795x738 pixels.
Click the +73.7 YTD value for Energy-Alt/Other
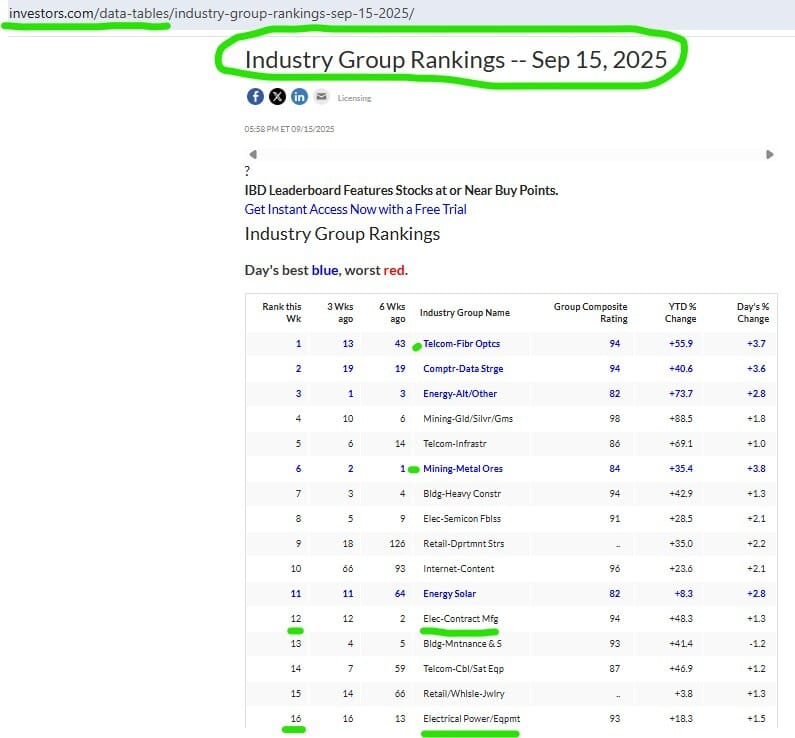pyautogui.click(x=680, y=393)
